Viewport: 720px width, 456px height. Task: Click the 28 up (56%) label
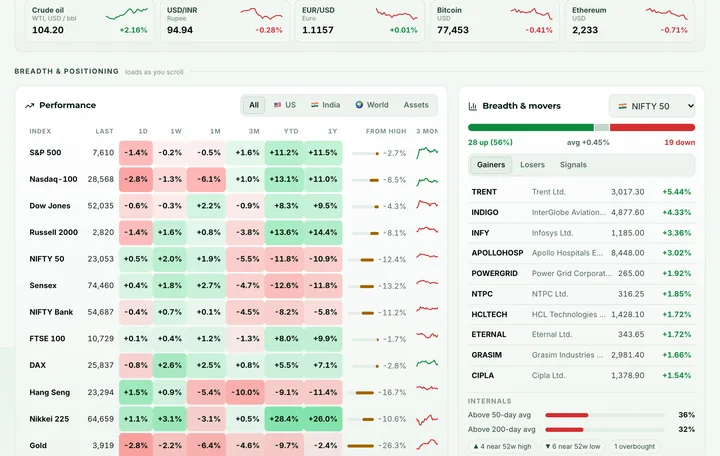(490, 142)
